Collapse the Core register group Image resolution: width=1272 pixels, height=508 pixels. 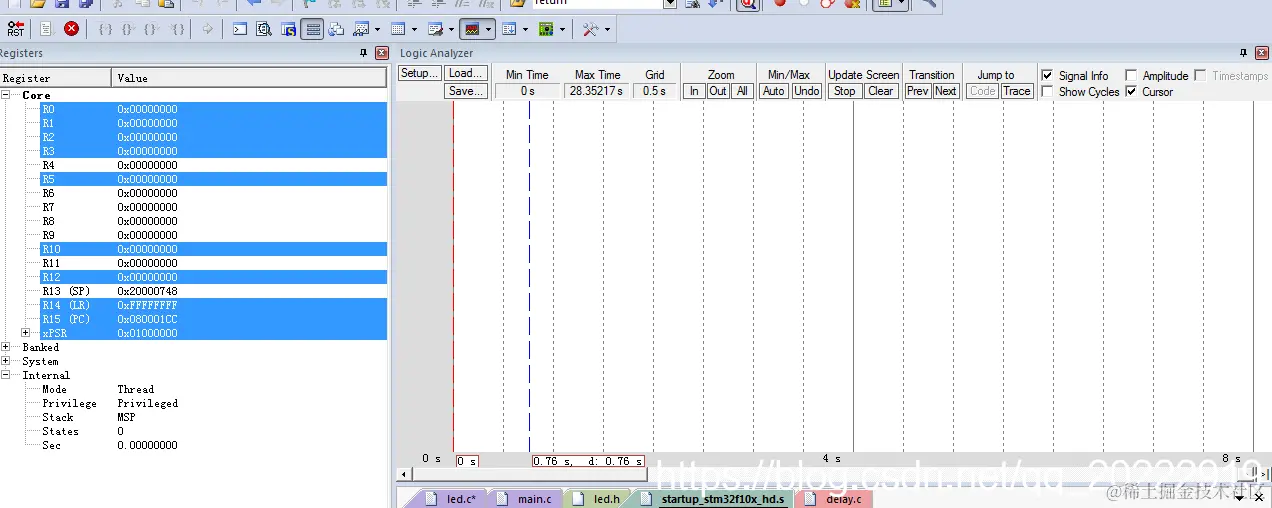[6, 95]
